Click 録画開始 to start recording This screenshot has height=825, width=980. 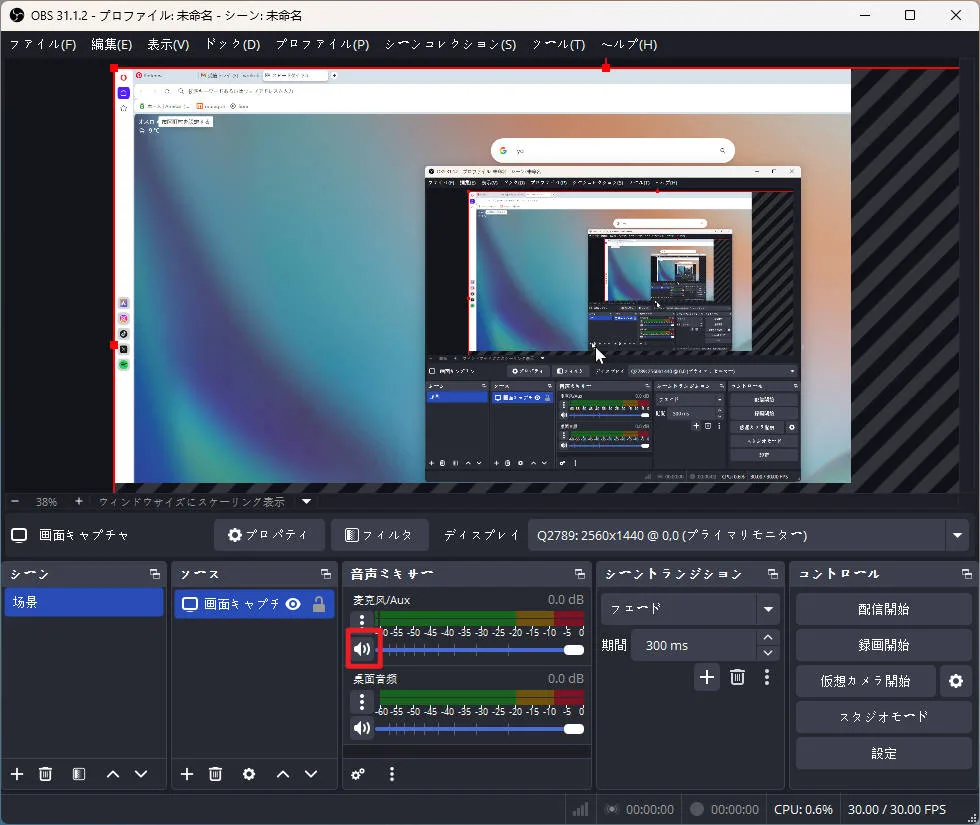(884, 645)
